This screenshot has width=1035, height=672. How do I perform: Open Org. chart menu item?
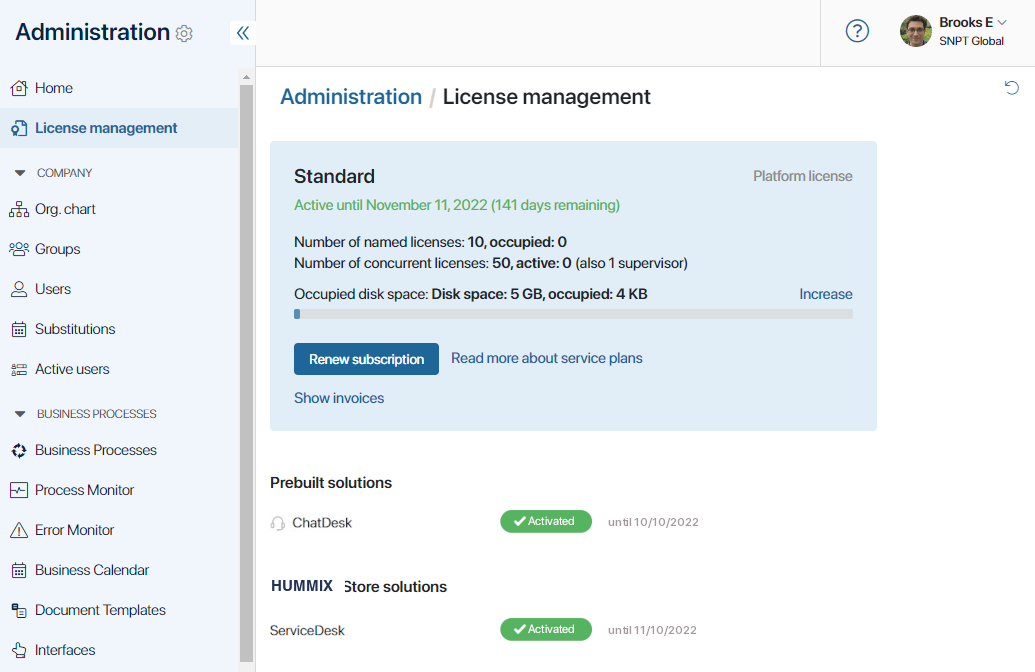click(x=119, y=209)
